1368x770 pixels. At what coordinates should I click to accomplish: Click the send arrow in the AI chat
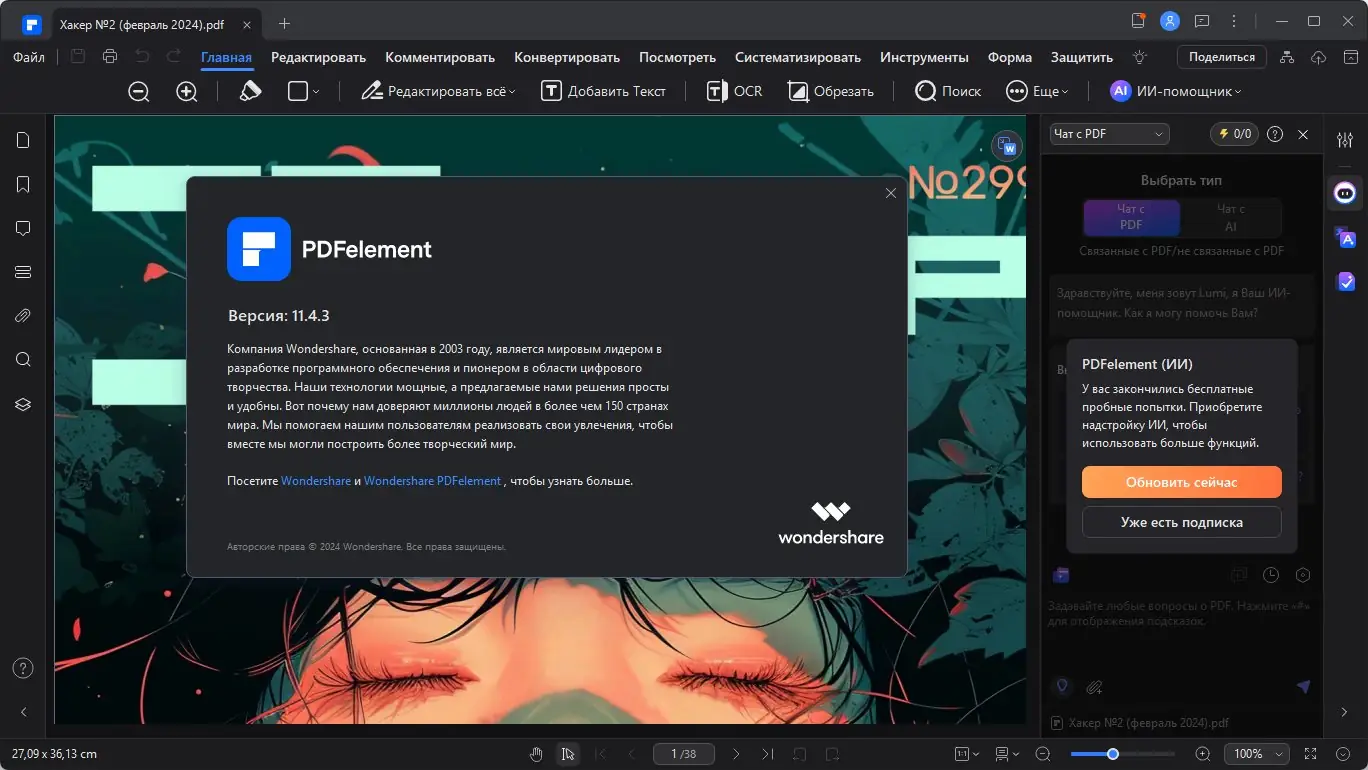click(1303, 687)
